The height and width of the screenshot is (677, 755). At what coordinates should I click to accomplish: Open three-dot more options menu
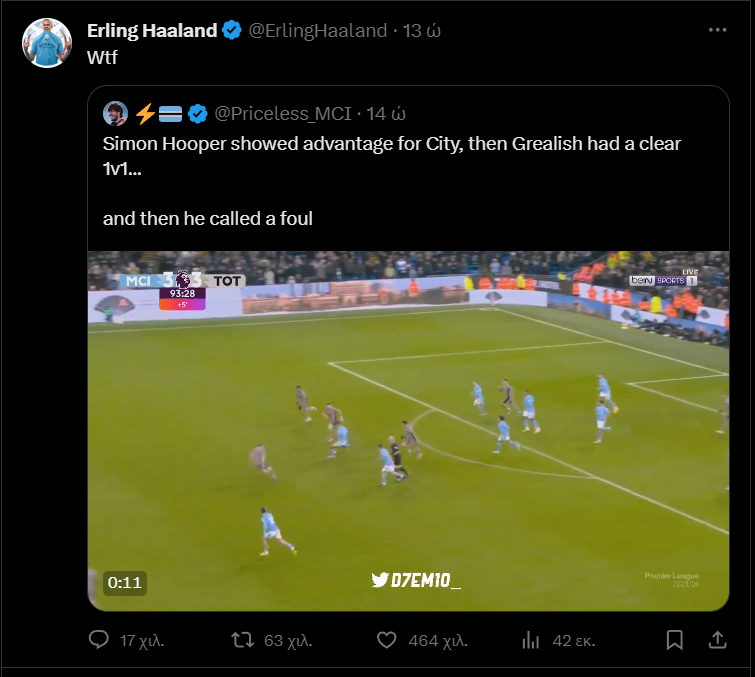[x=717, y=30]
